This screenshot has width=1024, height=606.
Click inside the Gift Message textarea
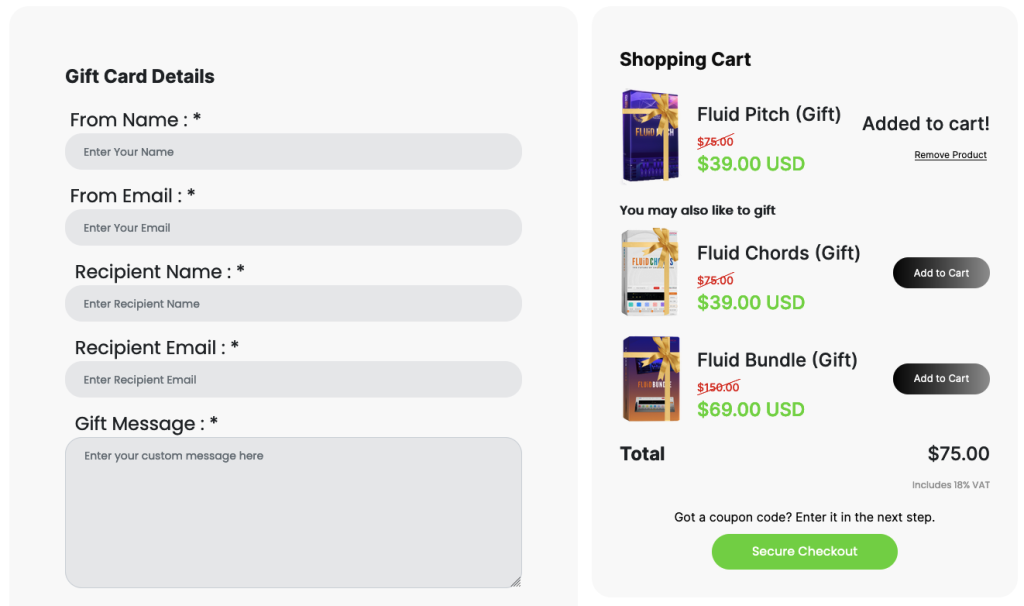293,513
